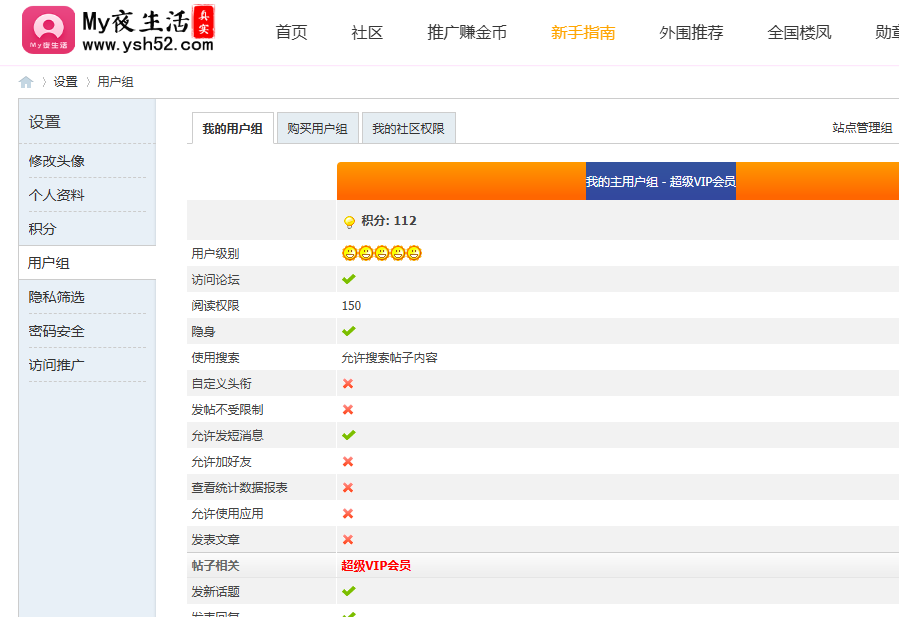
Task: Select 用户组 in settings sidebar
Action: pyautogui.click(x=49, y=263)
